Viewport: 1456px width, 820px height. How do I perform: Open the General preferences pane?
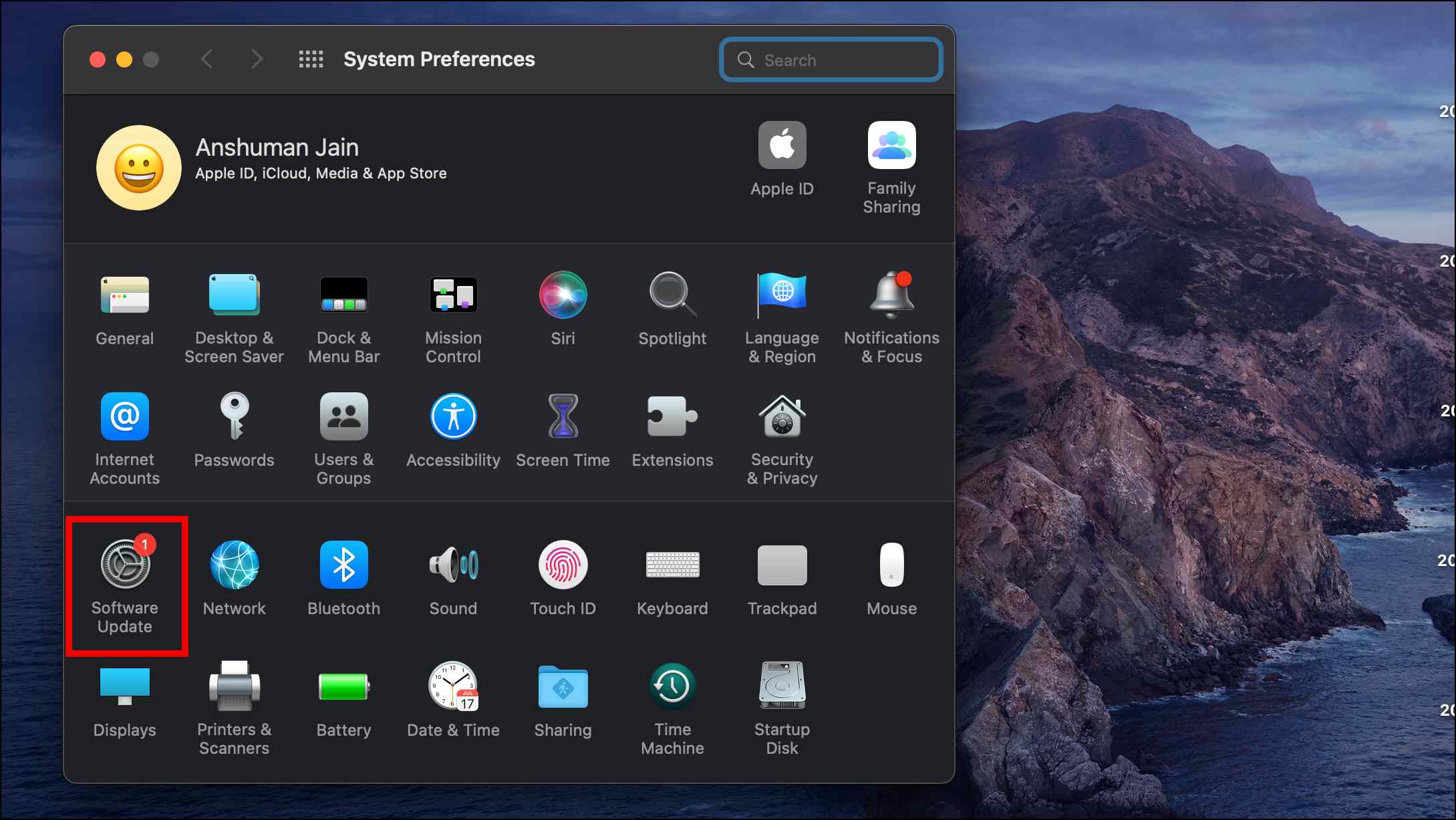pyautogui.click(x=125, y=309)
